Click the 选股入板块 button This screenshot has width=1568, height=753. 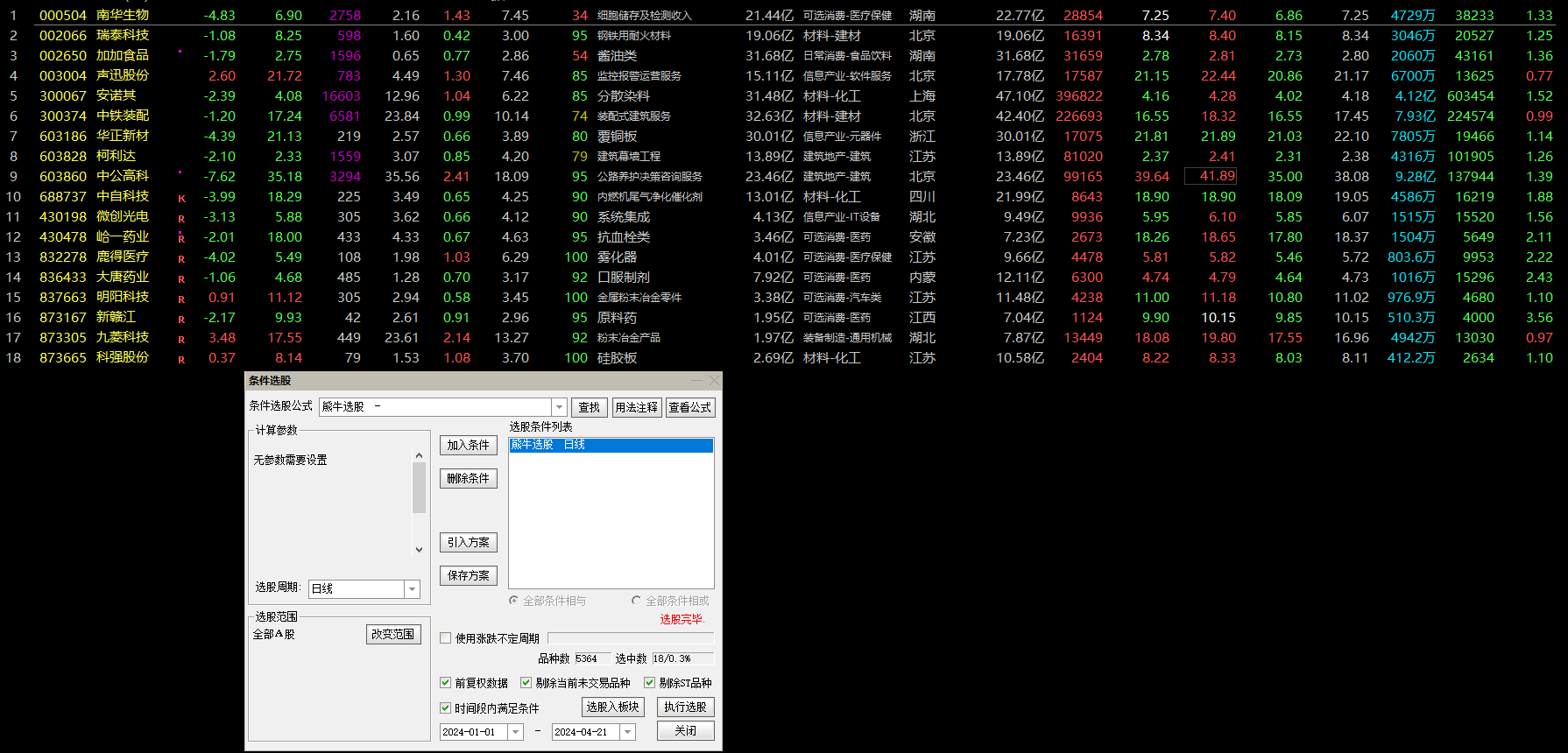point(613,707)
